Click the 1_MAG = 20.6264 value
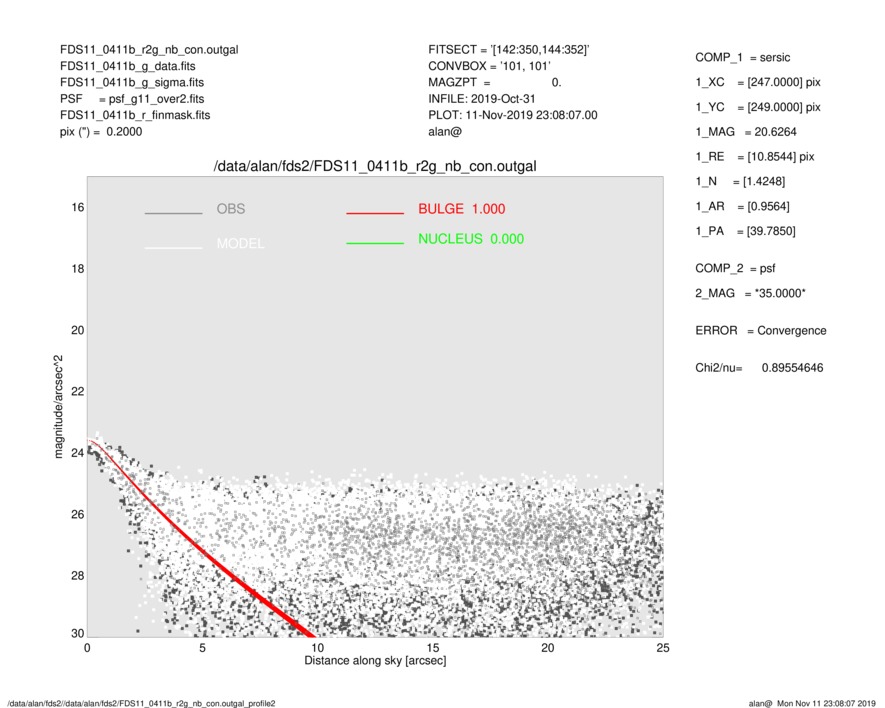The width and height of the screenshot is (885, 708). click(746, 132)
